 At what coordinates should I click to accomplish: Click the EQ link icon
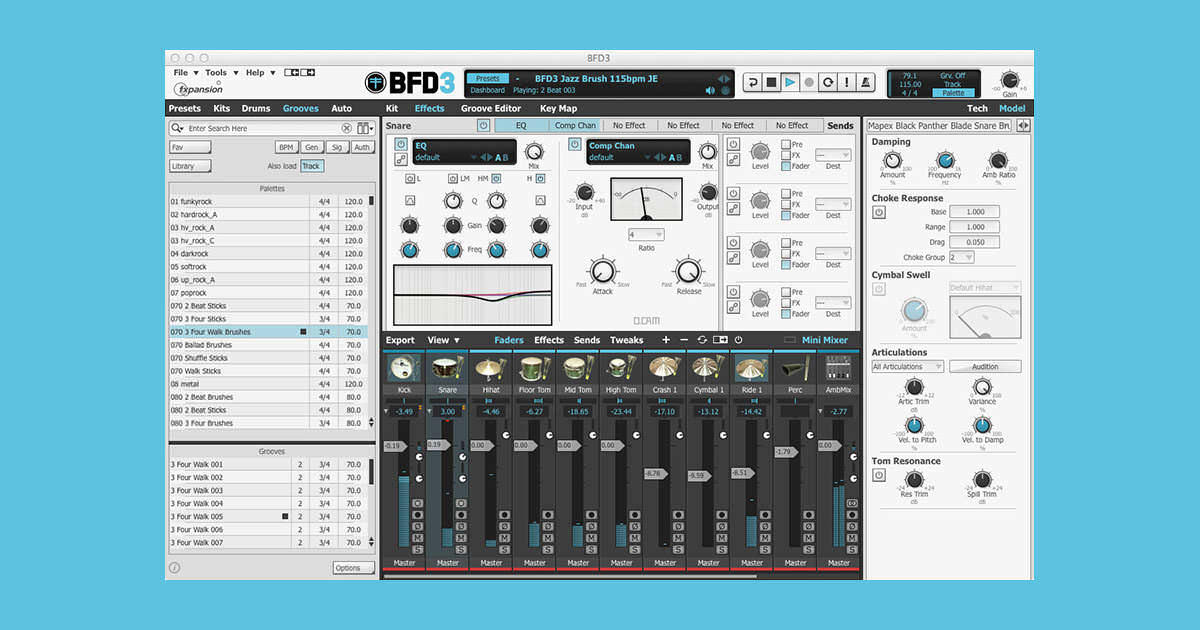point(401,159)
